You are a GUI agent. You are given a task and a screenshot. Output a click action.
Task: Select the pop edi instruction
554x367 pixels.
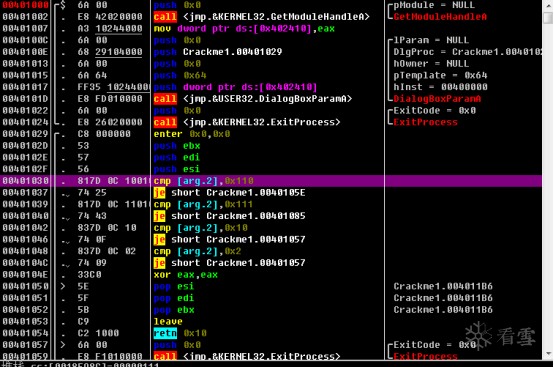[x=174, y=298]
